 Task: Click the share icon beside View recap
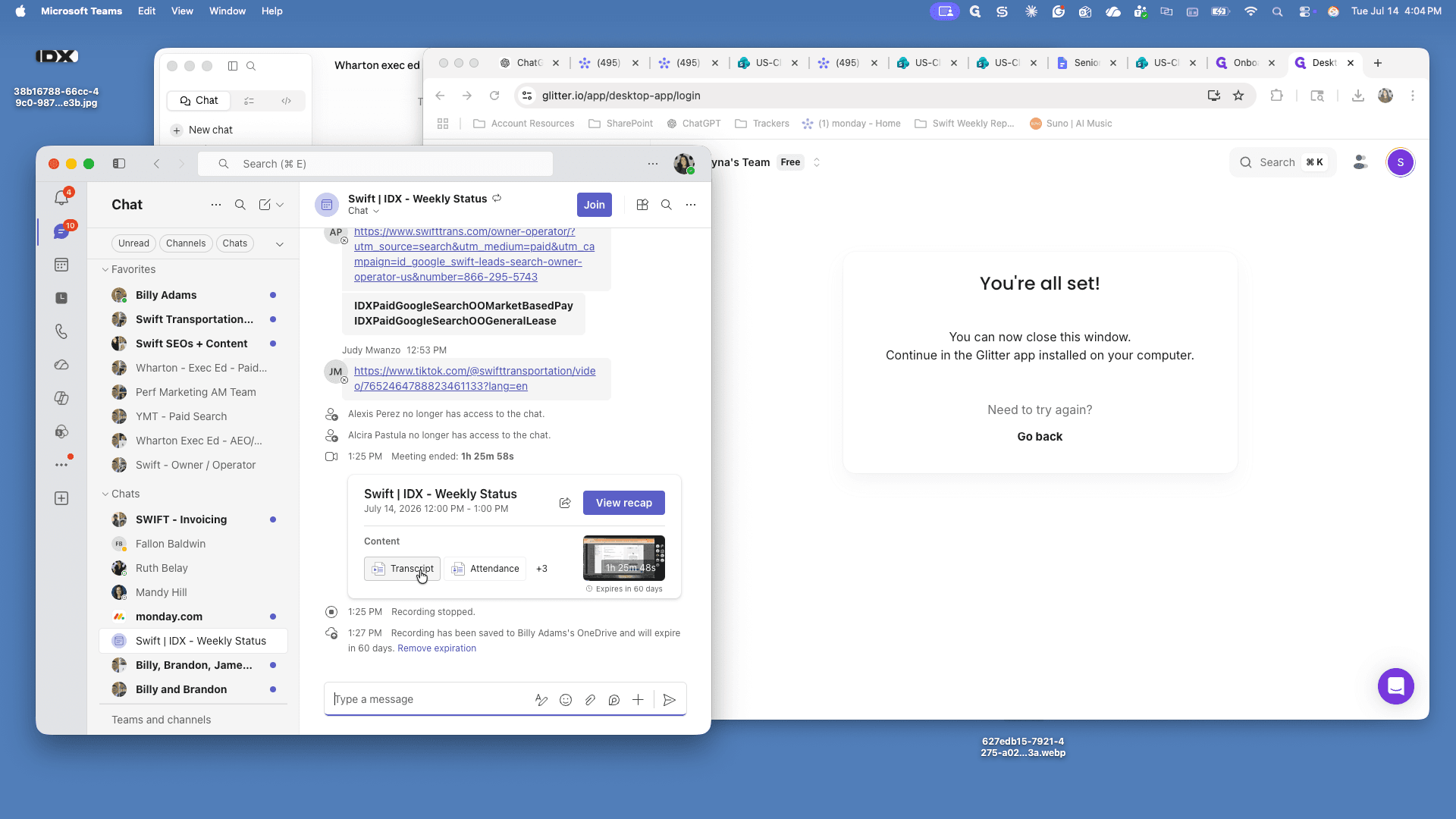[x=565, y=503]
